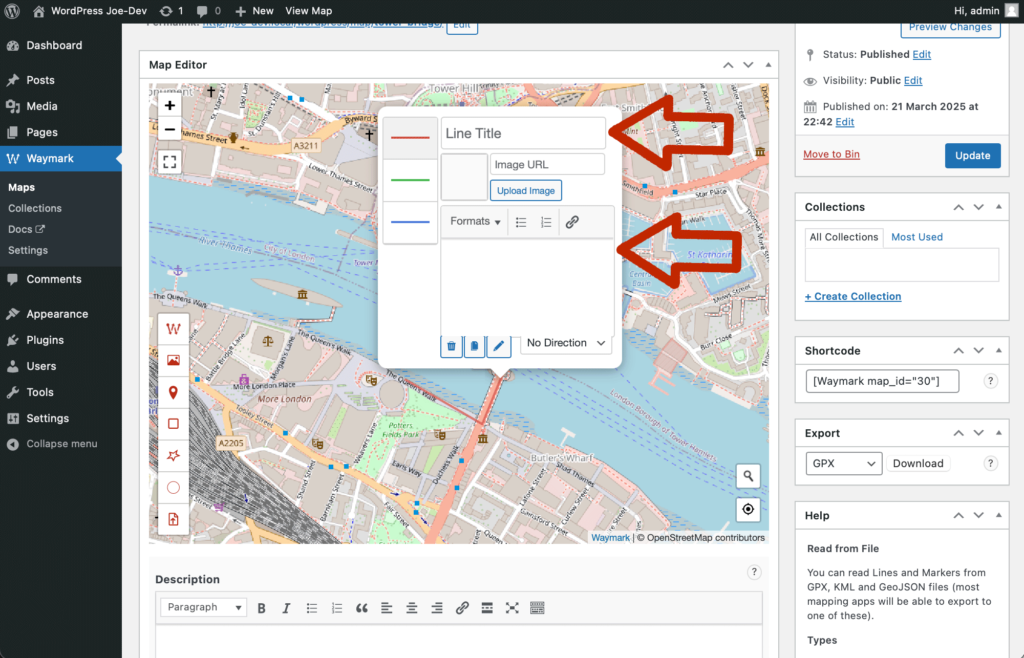Choose the green line colour swatch
This screenshot has width=1024, height=658.
click(x=410, y=180)
